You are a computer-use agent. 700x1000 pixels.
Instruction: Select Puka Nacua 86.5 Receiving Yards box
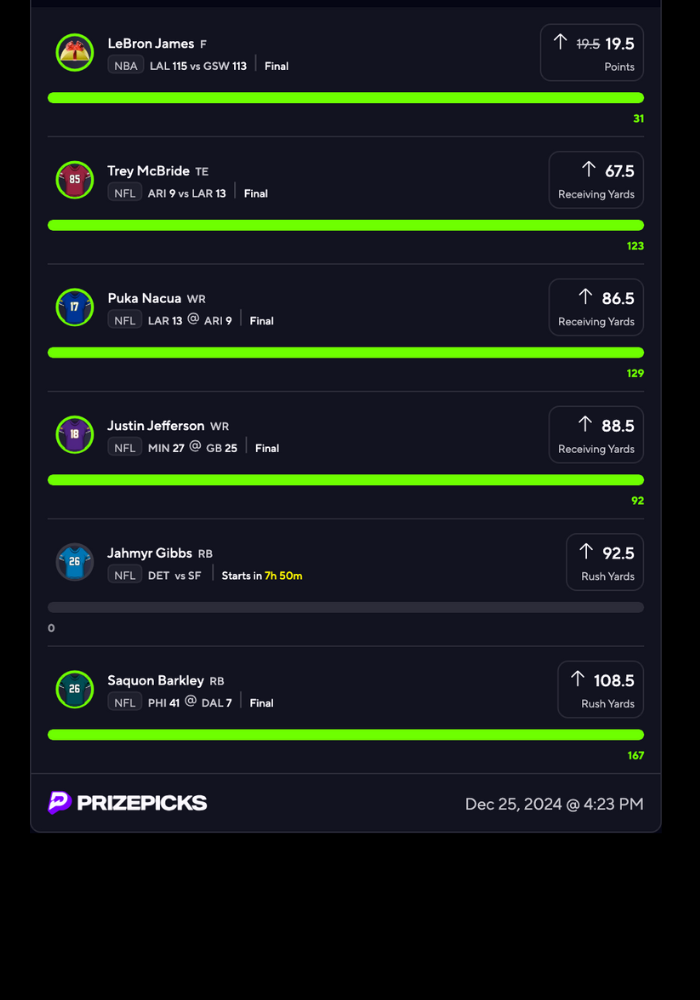(x=595, y=307)
